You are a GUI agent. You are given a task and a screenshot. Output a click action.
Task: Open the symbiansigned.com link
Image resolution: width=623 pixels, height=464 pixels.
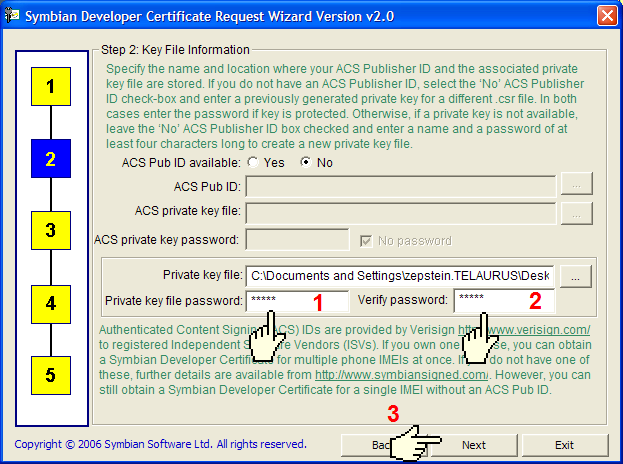[x=401, y=375]
